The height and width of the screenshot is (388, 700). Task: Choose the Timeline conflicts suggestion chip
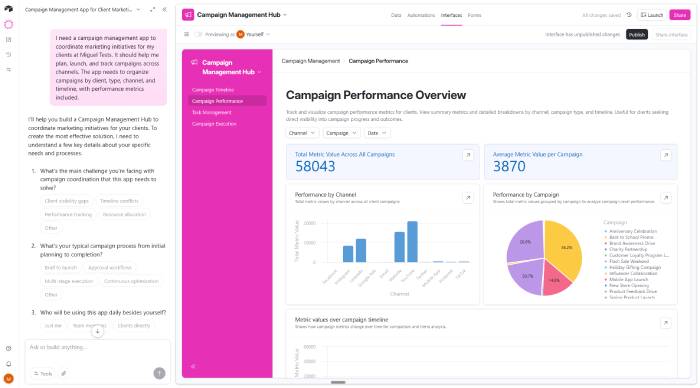point(119,201)
